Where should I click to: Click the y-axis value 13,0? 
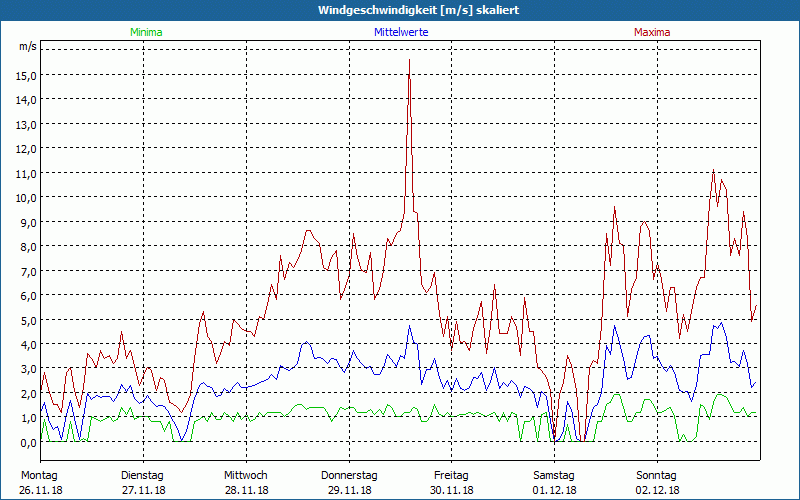[26, 124]
